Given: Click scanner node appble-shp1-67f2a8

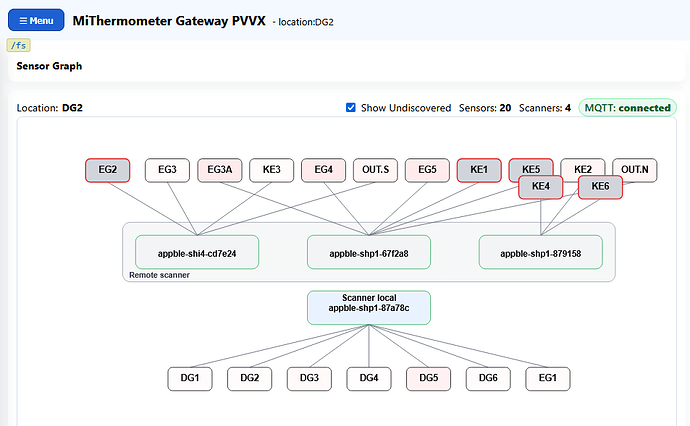Looking at the screenshot, I should tap(369, 252).
